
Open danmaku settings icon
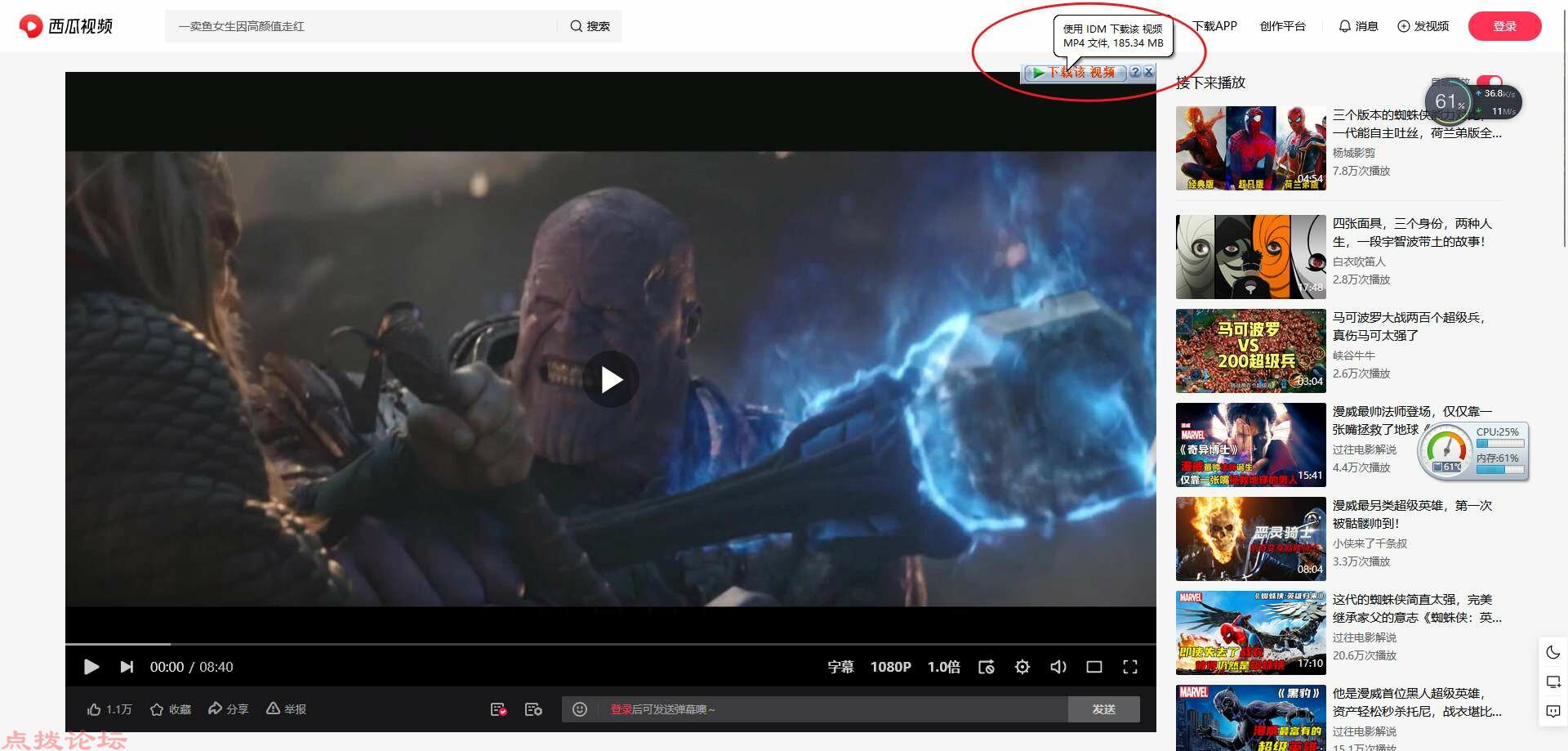[x=533, y=709]
